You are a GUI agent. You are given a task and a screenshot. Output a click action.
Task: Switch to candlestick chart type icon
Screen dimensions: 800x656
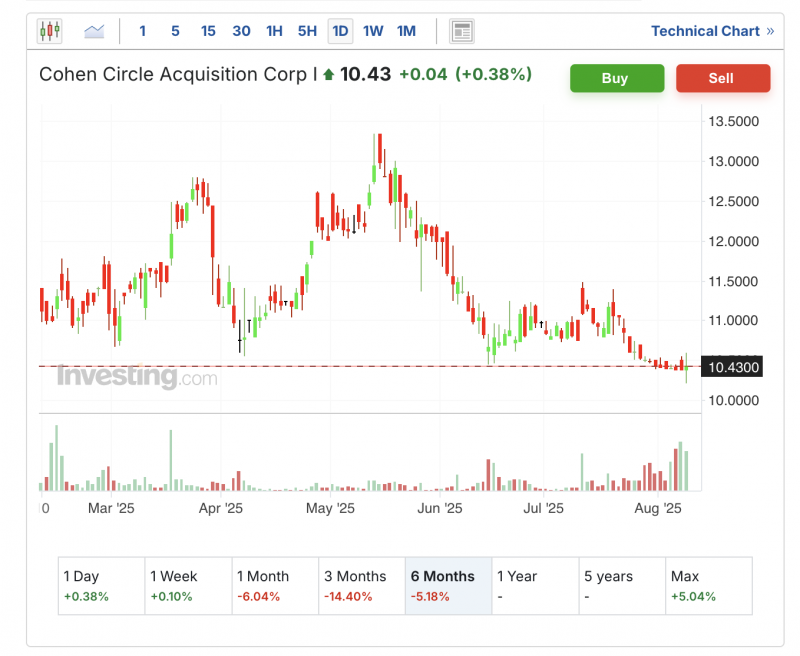tap(50, 31)
